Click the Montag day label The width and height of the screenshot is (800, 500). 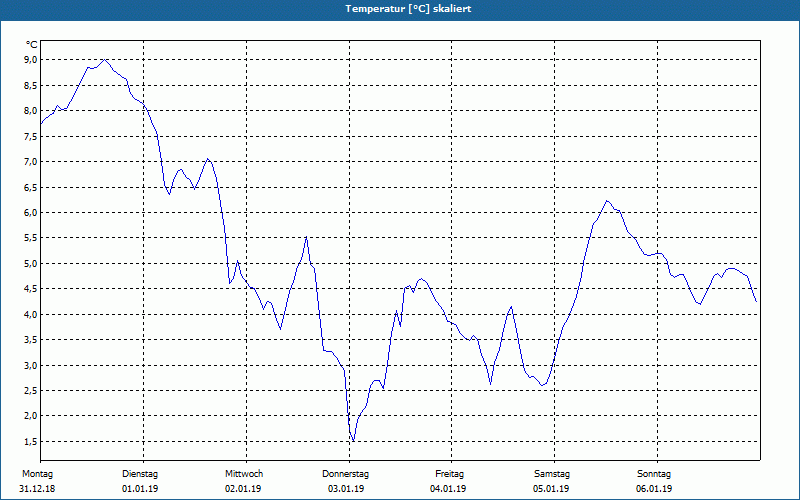coord(37,474)
